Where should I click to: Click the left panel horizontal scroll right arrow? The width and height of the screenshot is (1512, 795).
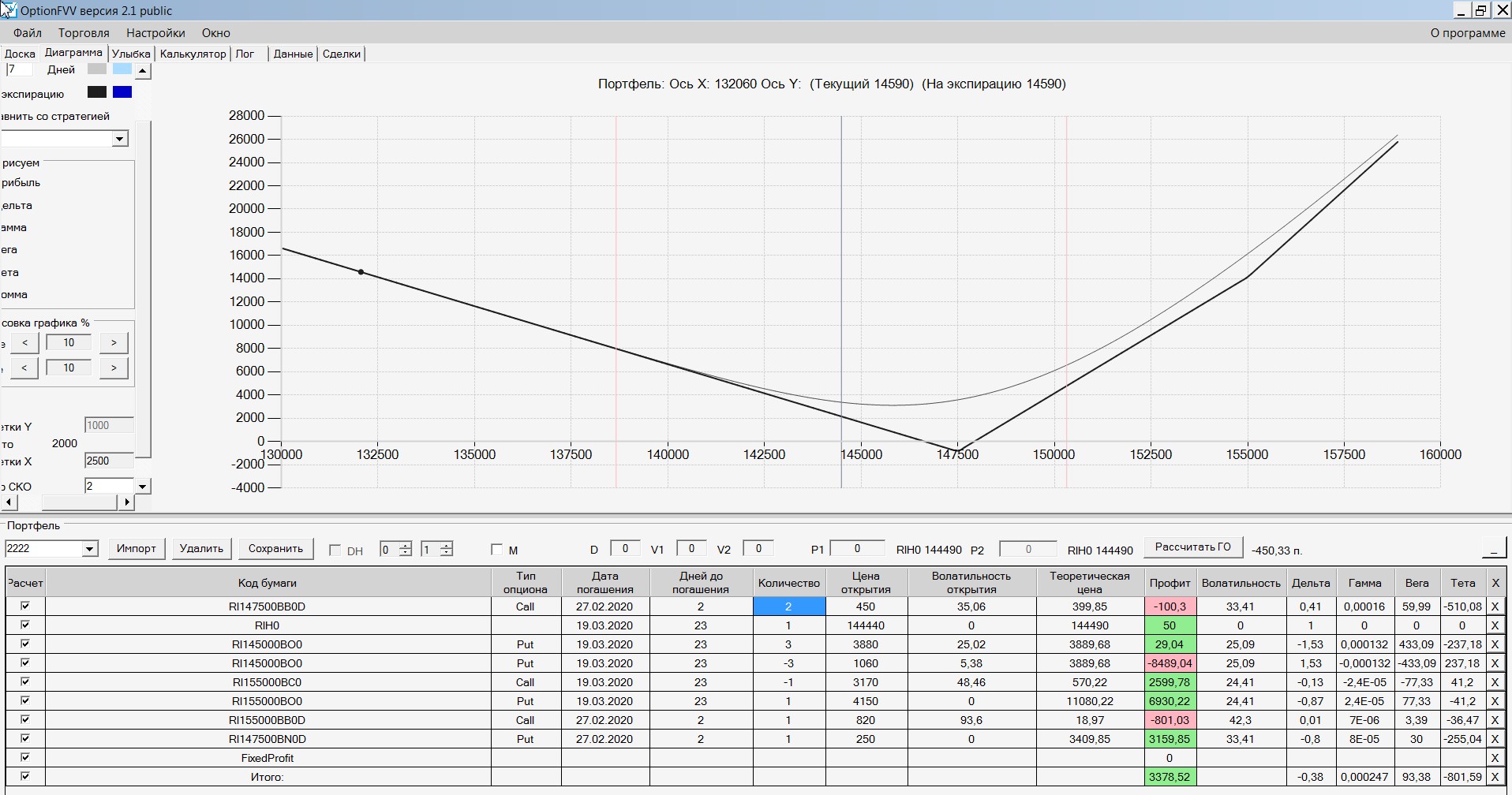126,502
